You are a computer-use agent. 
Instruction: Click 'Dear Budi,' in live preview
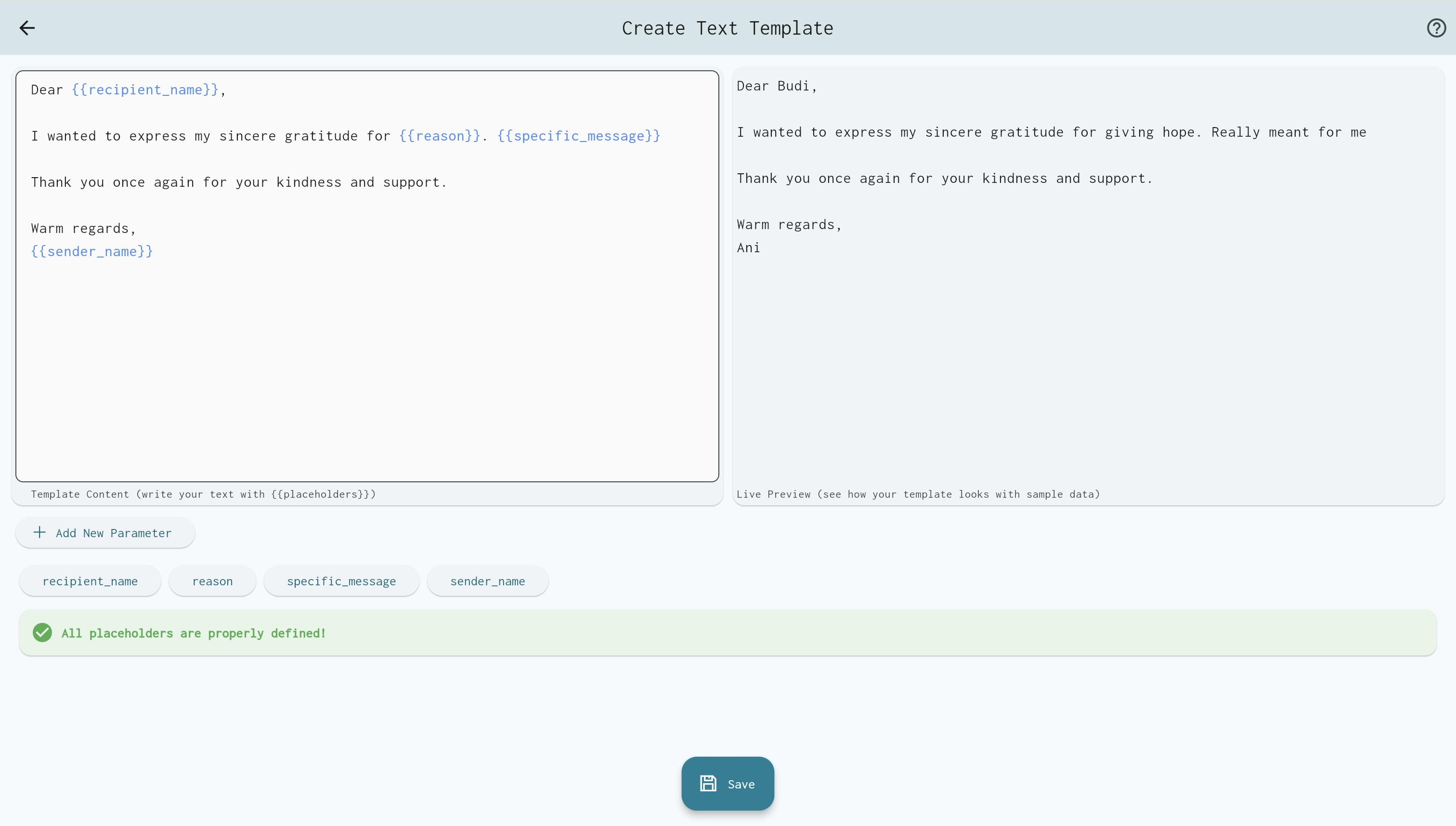[x=777, y=86]
